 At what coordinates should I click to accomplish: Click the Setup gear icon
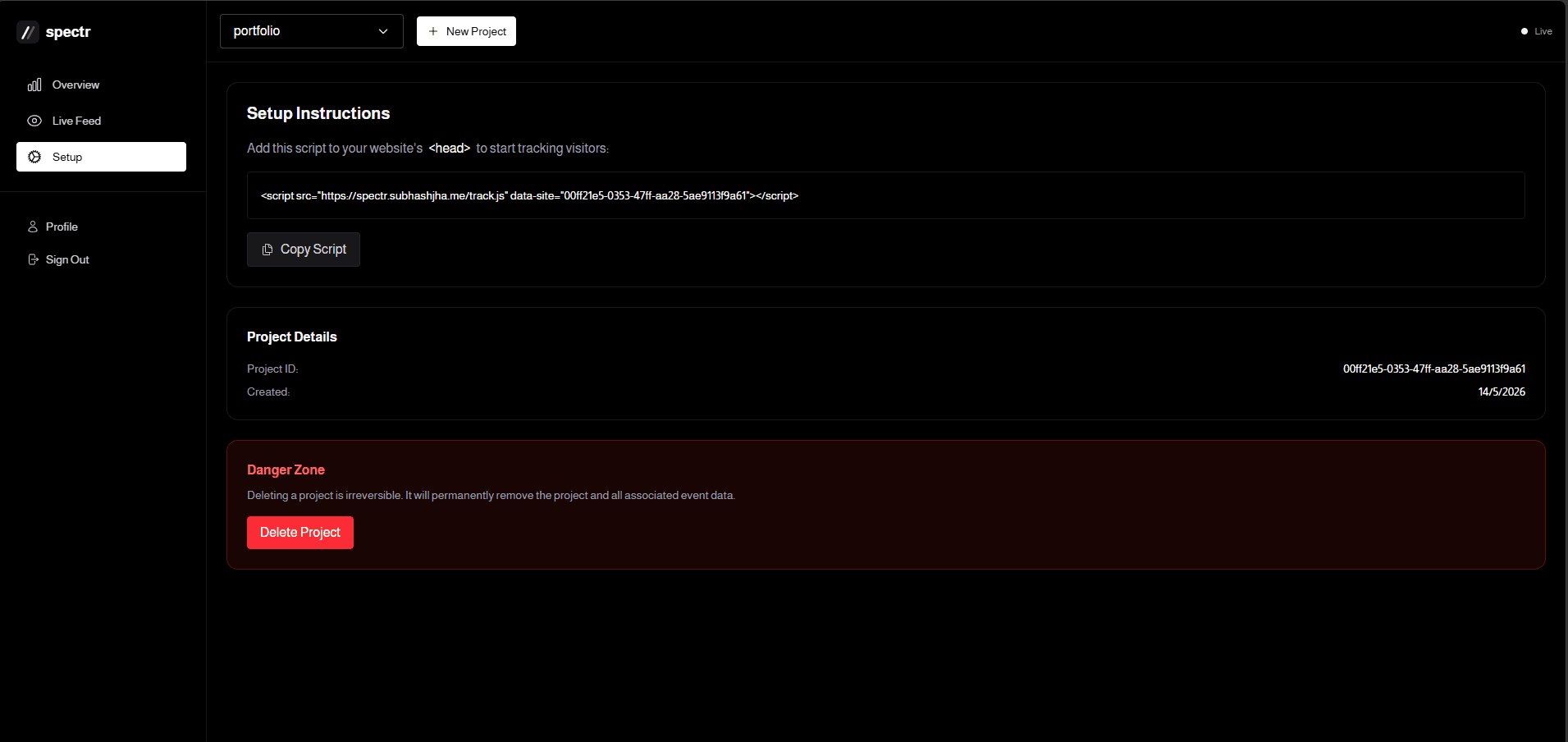[34, 157]
